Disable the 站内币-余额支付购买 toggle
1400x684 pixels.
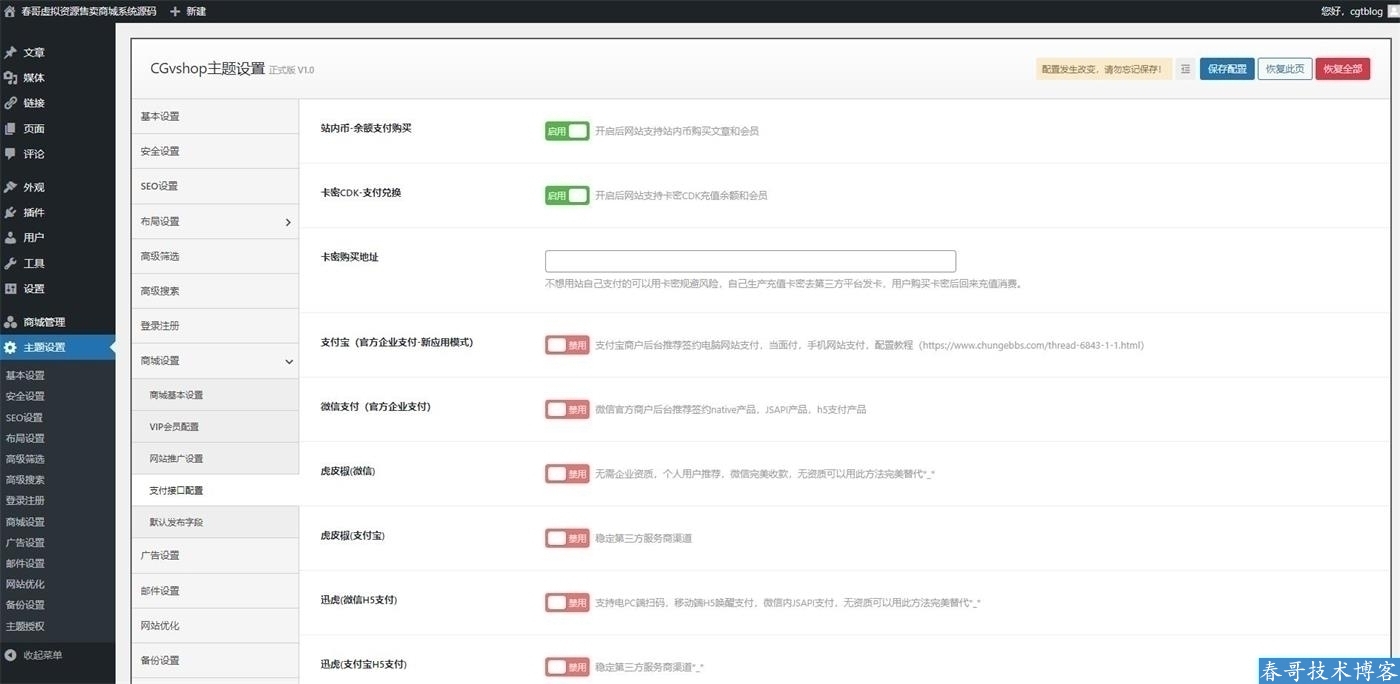[x=567, y=131]
